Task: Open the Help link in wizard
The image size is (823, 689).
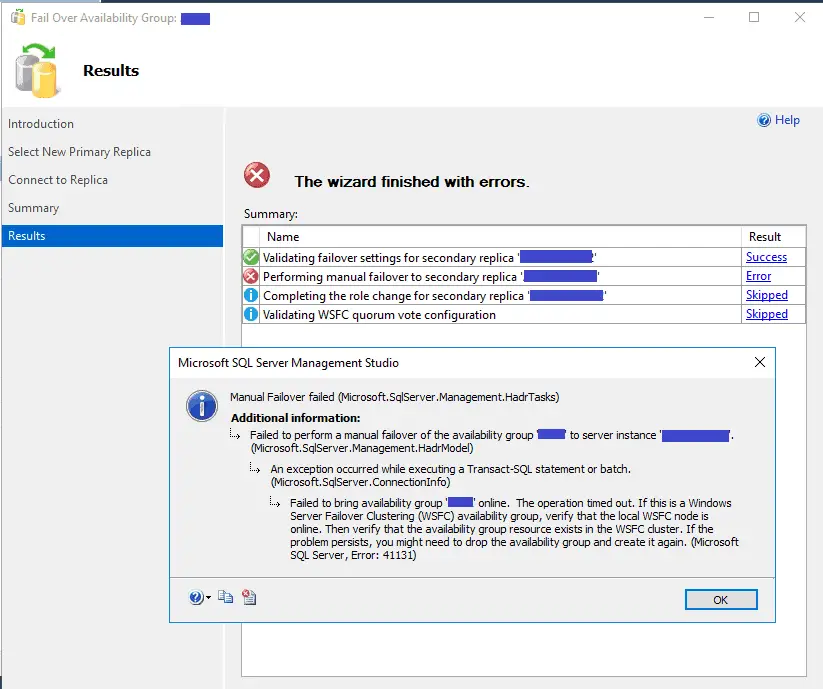Action: (787, 120)
